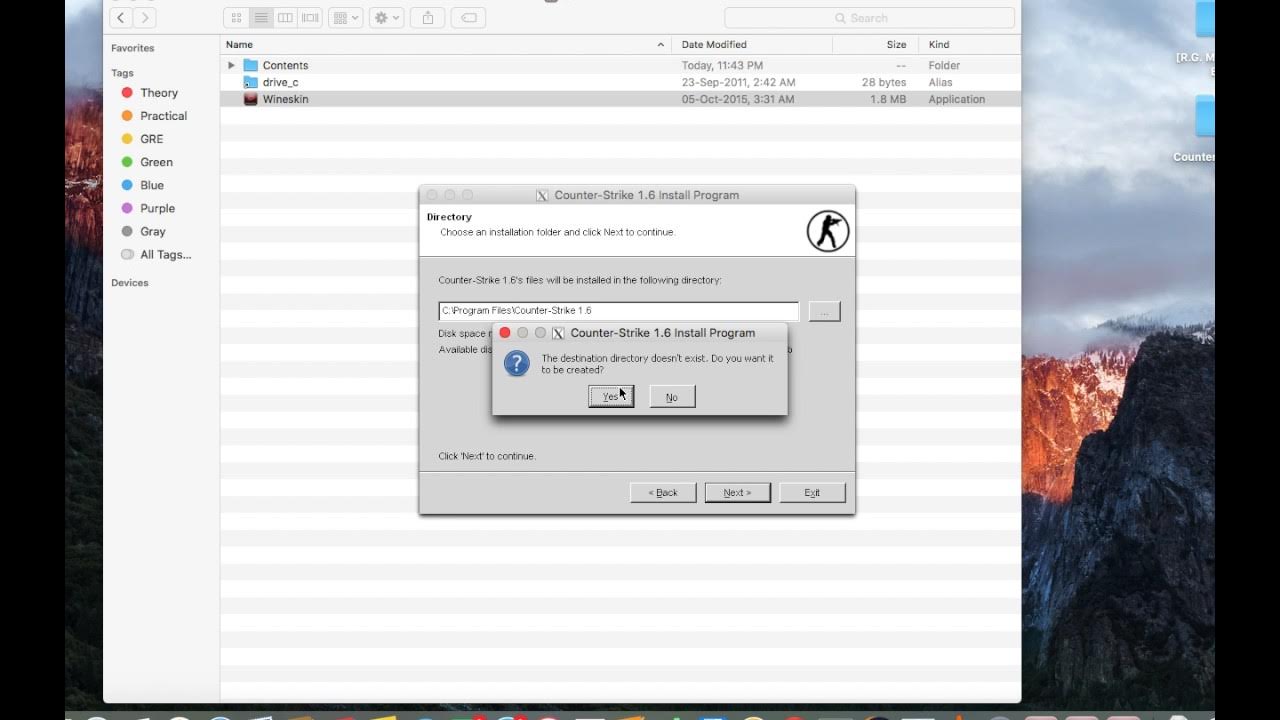Viewport: 1280px width, 720px height.
Task: Close the confirmation dialog with red button
Action: point(505,333)
